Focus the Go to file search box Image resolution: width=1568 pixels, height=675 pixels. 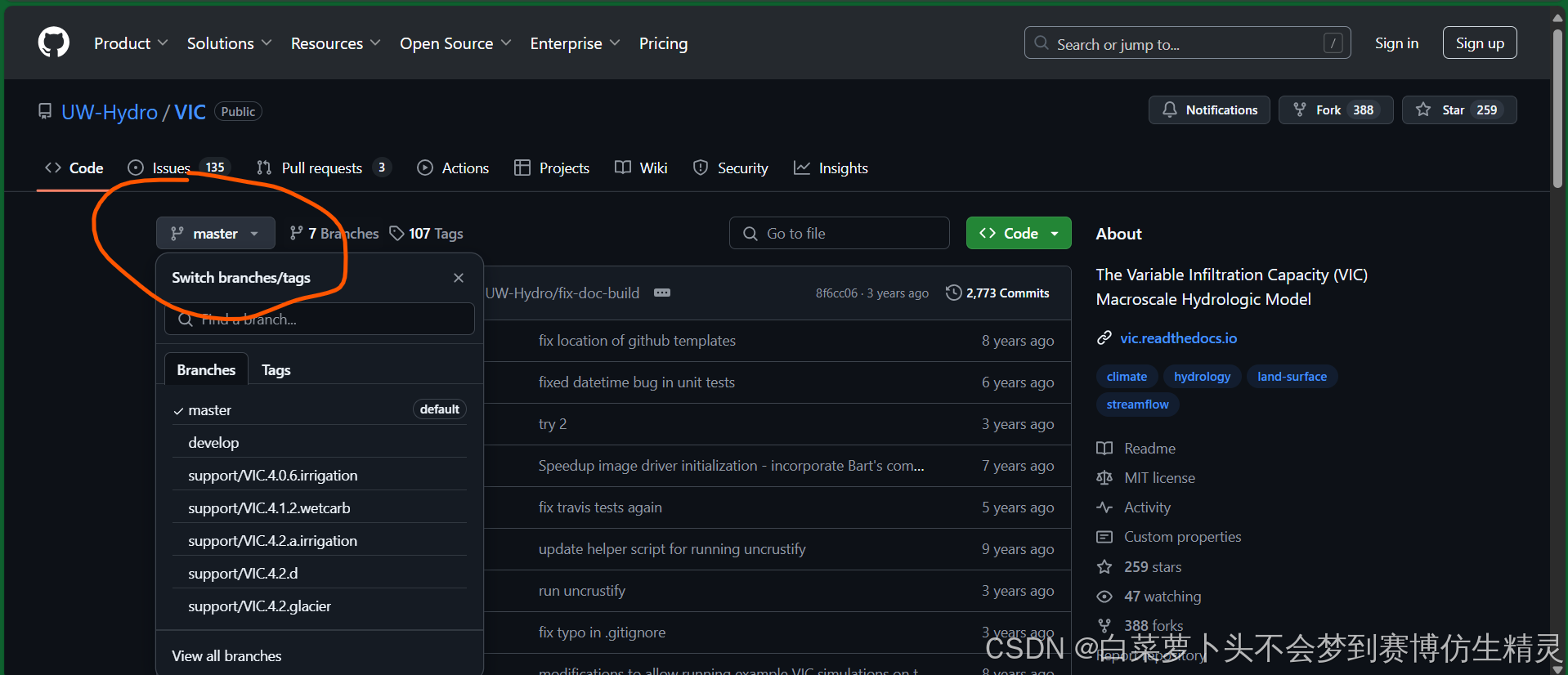840,234
